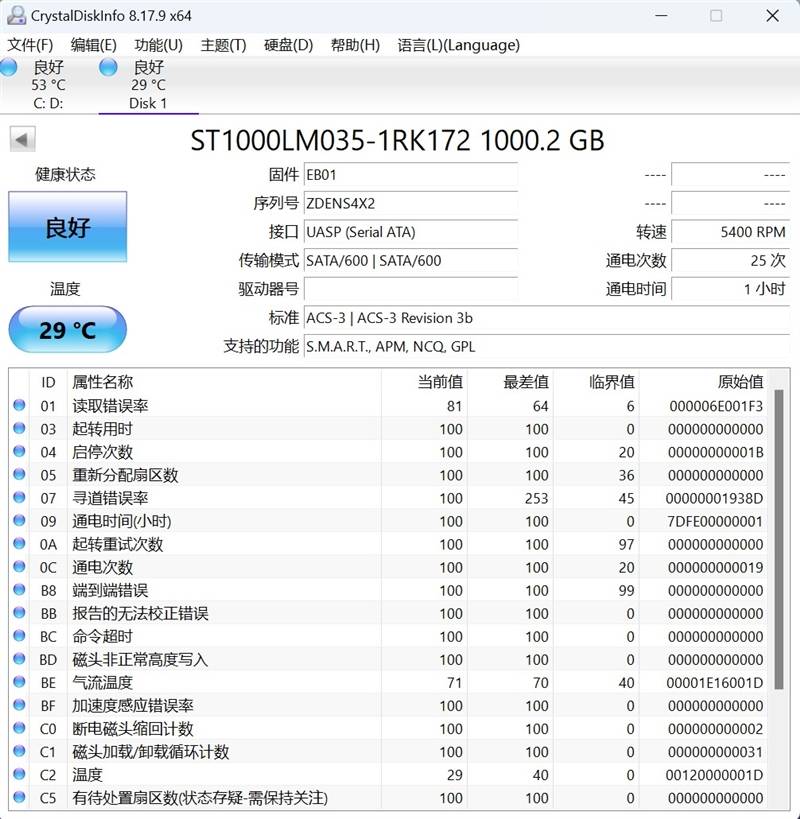
Task: Click status icon for C1 磁头加载/卸载循环计数
Action: [19, 751]
